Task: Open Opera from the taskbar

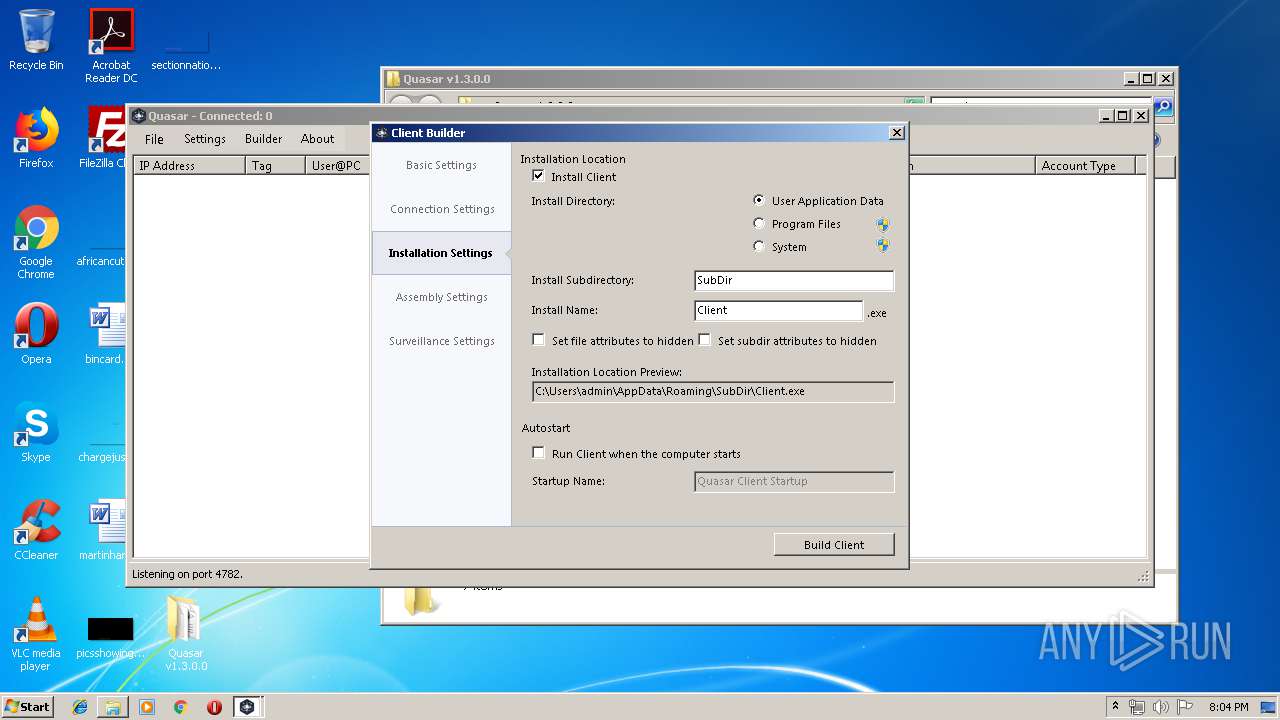Action: coord(214,707)
